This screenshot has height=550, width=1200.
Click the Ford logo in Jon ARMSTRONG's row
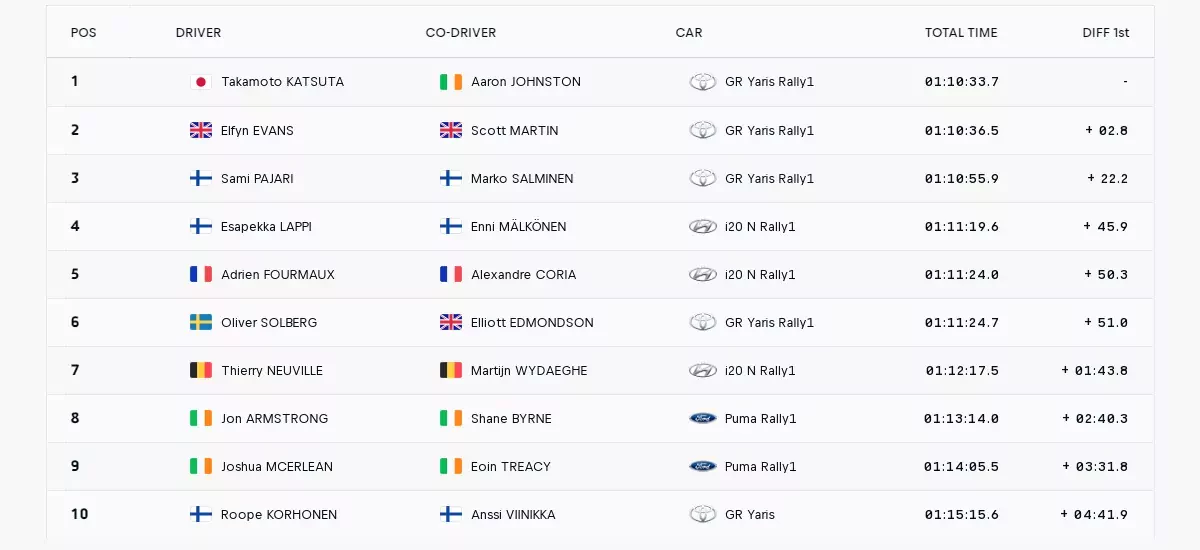[x=703, y=418]
